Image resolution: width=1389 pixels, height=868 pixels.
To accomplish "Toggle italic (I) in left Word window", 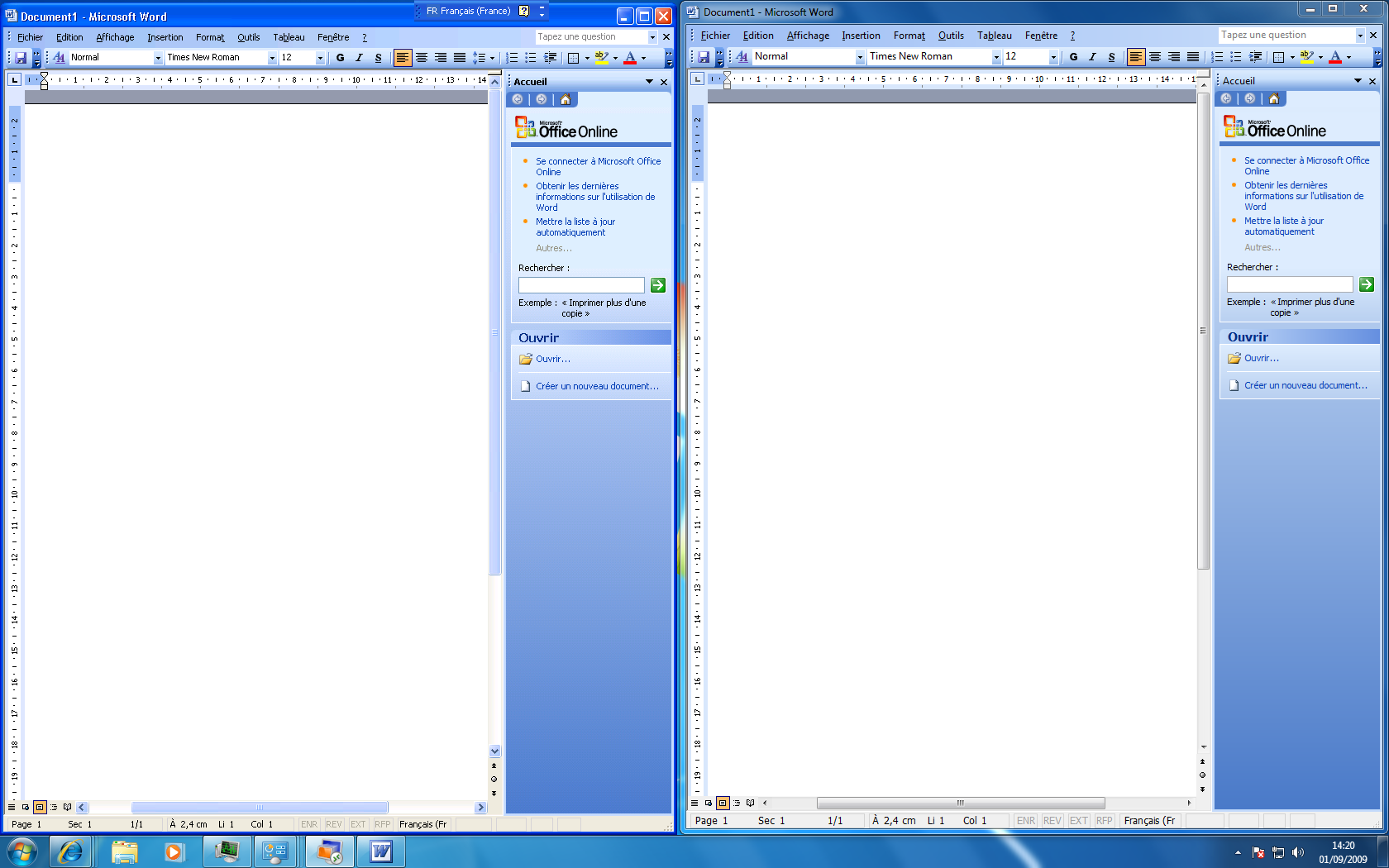I will [359, 58].
